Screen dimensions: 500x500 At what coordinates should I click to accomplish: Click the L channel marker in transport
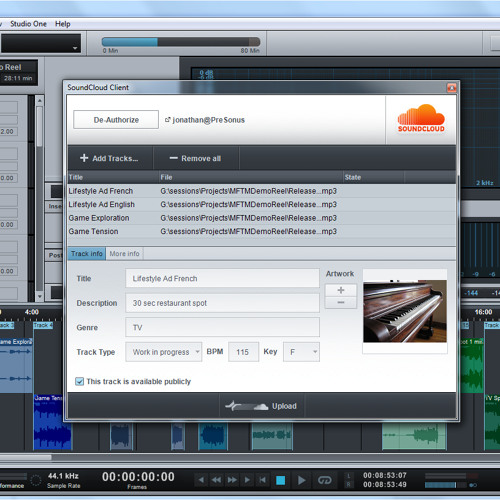click(x=349, y=476)
